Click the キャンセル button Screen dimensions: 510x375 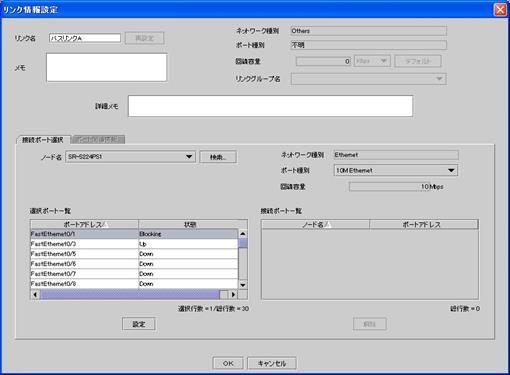pos(272,363)
